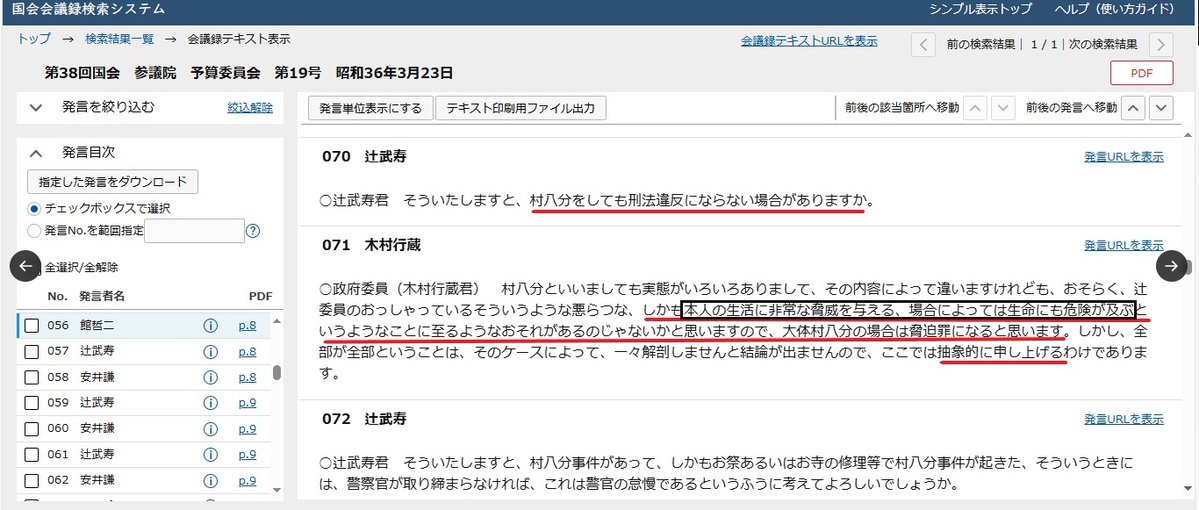Open PDF p.8 link for 056
Screen dimensions: 1199x510
247,326
